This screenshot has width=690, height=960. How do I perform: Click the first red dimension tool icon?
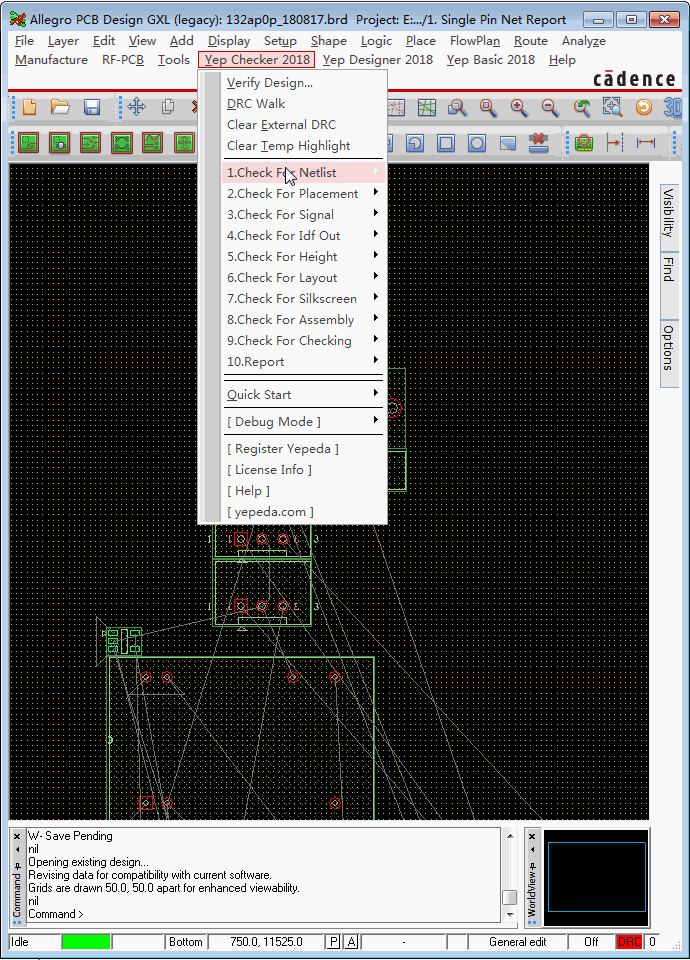pyautogui.click(x=614, y=143)
